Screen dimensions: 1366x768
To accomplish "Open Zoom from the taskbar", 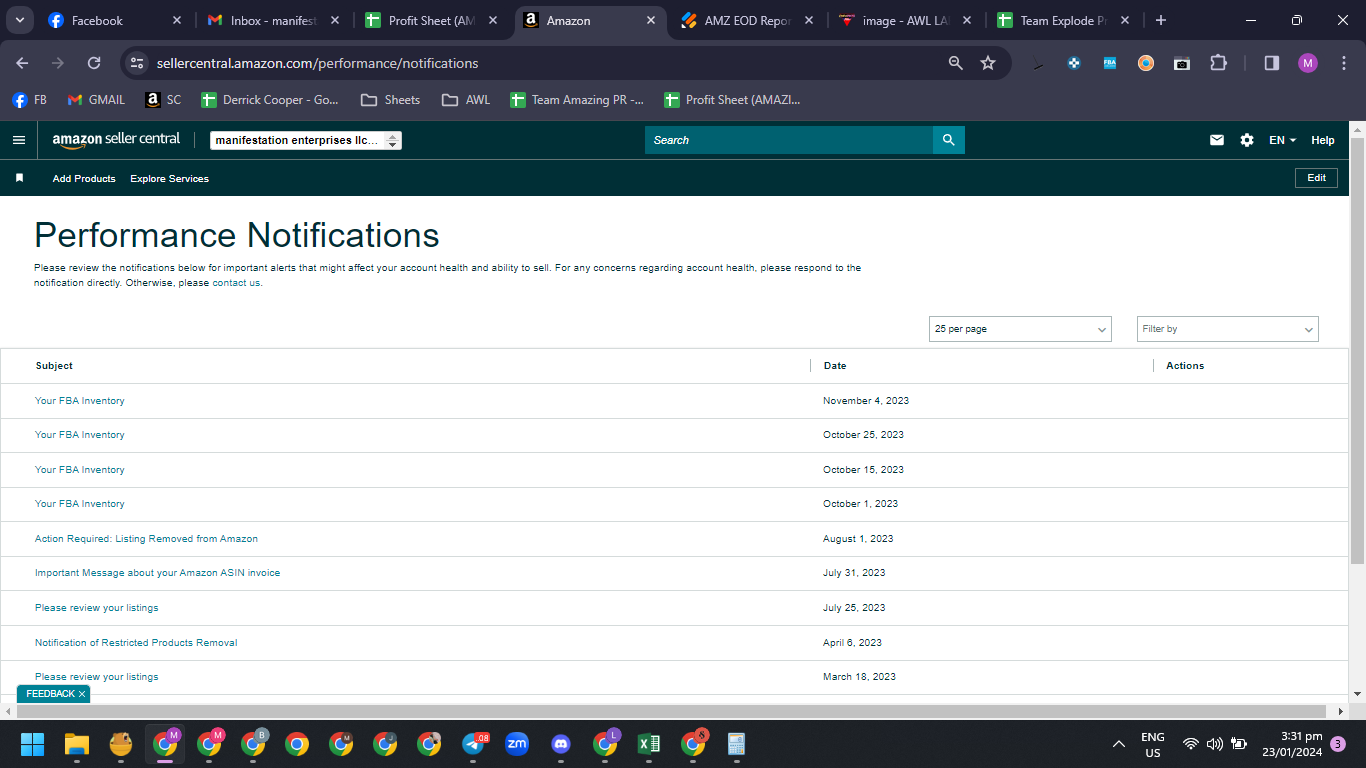I will tap(517, 744).
